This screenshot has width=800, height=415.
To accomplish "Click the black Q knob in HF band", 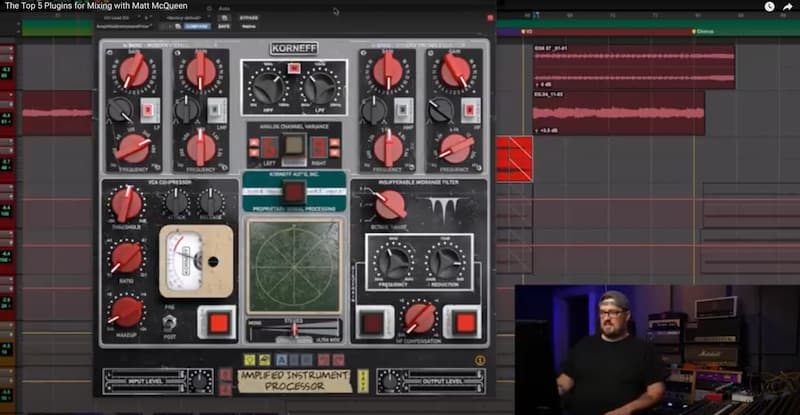I will (440, 110).
